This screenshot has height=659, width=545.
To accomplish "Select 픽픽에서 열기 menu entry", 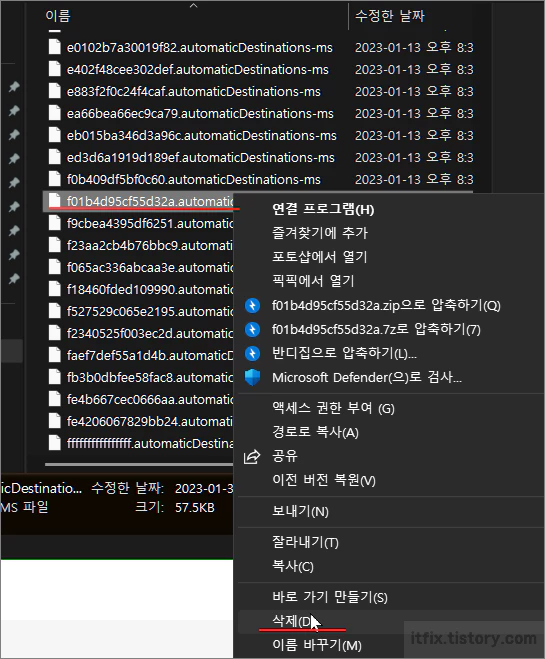I will 313,281.
